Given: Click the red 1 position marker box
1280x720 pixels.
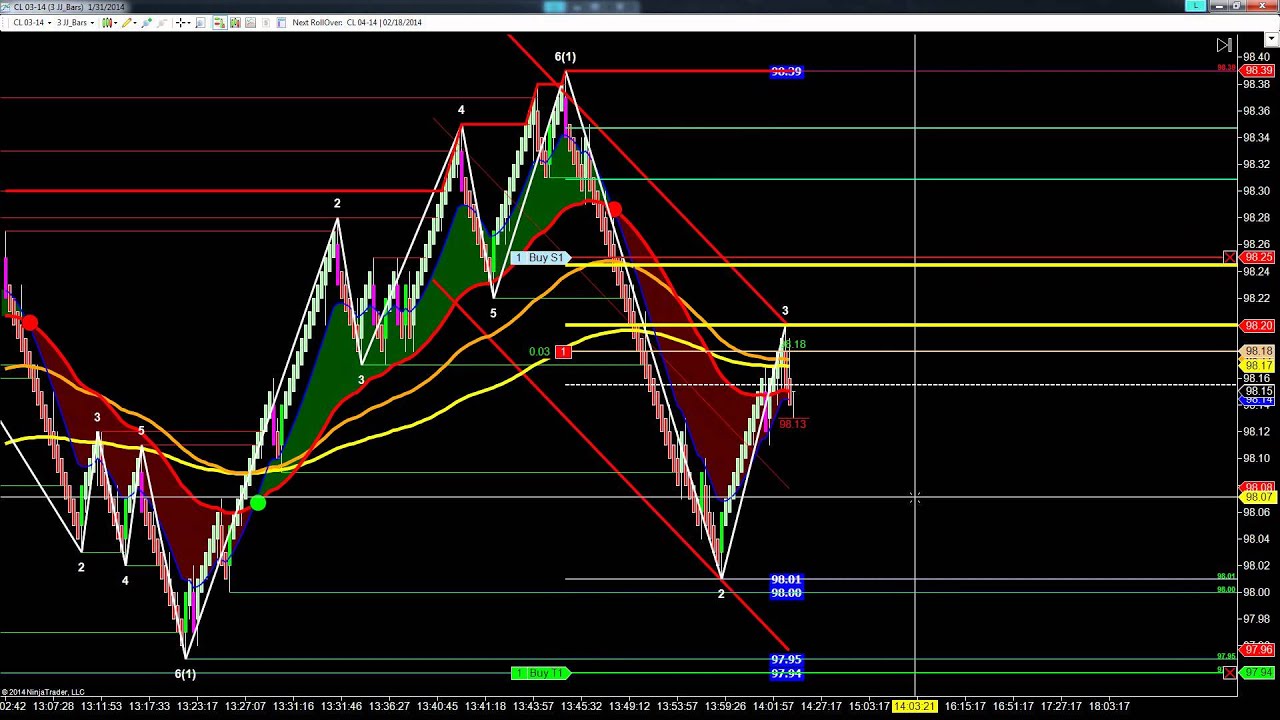Looking at the screenshot, I should [x=563, y=352].
